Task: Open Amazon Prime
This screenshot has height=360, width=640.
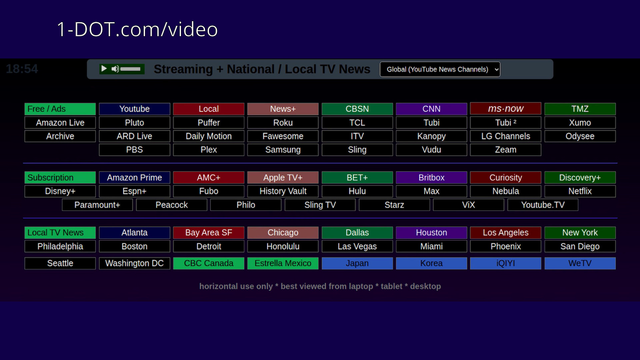Action: pos(134,178)
